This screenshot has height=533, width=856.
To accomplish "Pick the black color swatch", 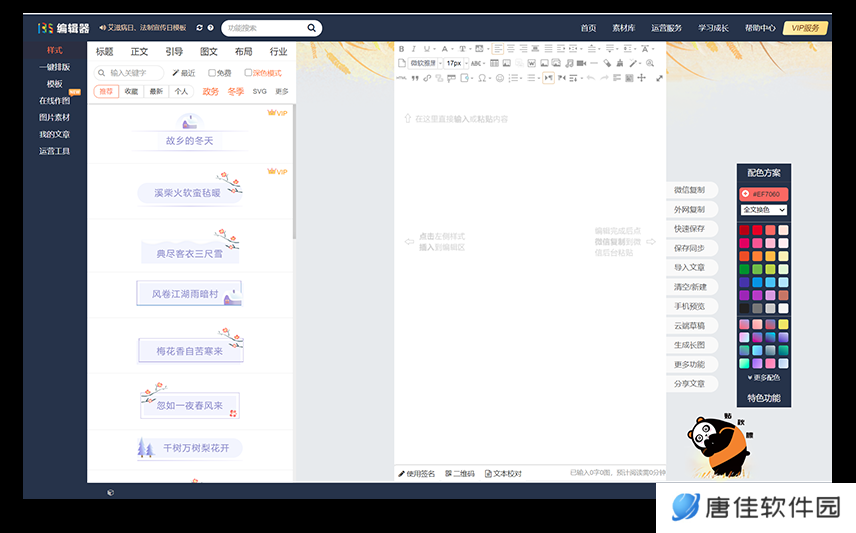I will [x=744, y=309].
